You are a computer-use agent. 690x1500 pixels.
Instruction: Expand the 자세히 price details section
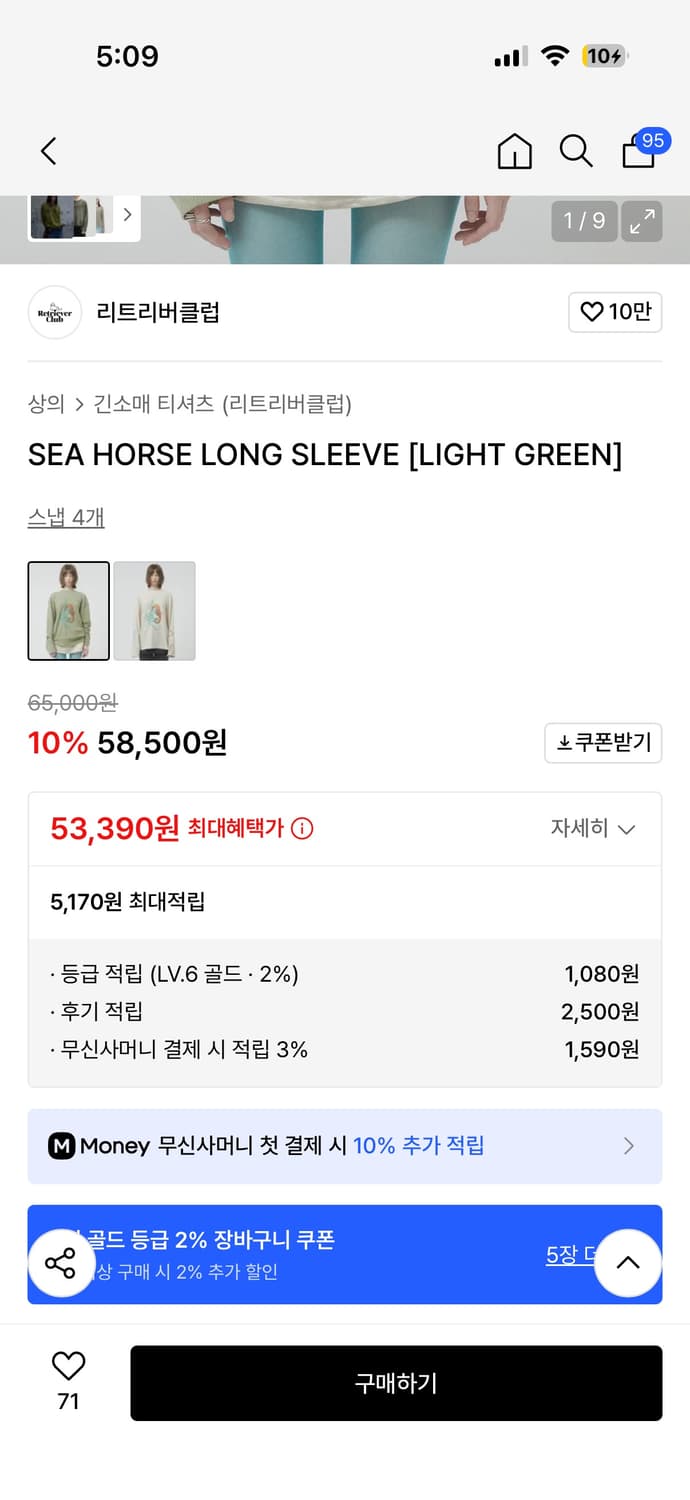594,828
